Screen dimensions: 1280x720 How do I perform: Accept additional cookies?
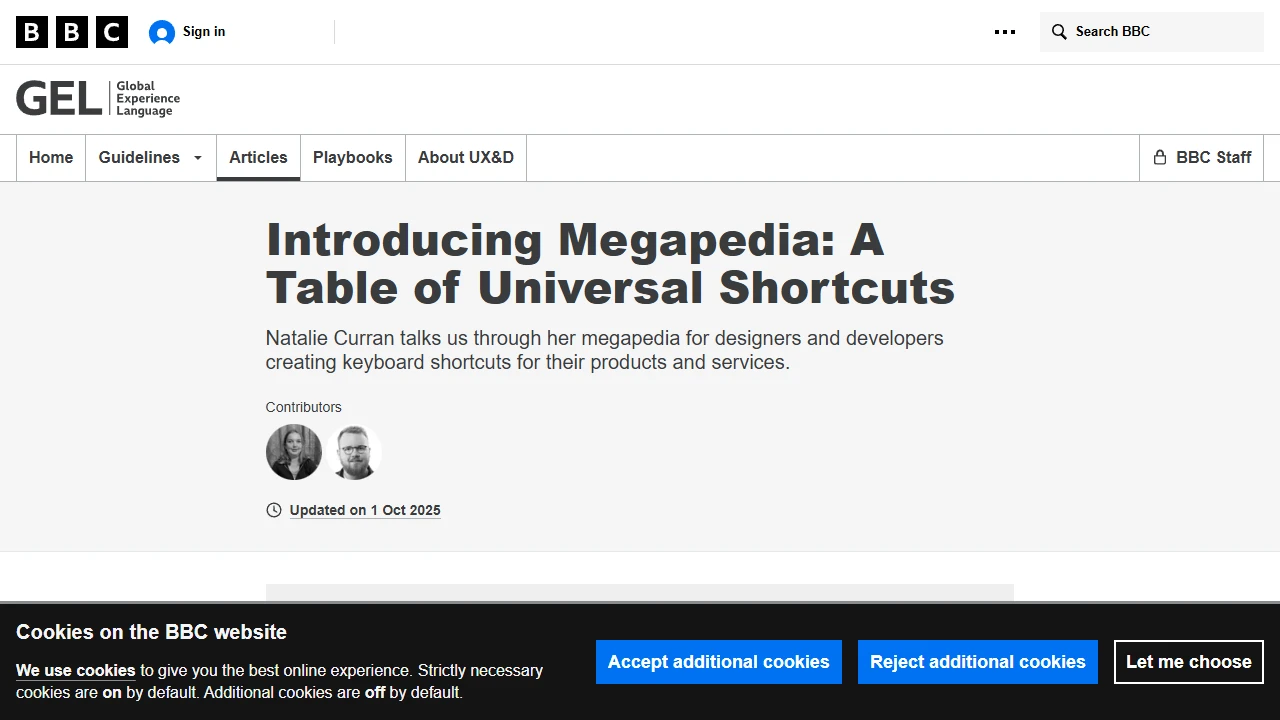point(718,661)
